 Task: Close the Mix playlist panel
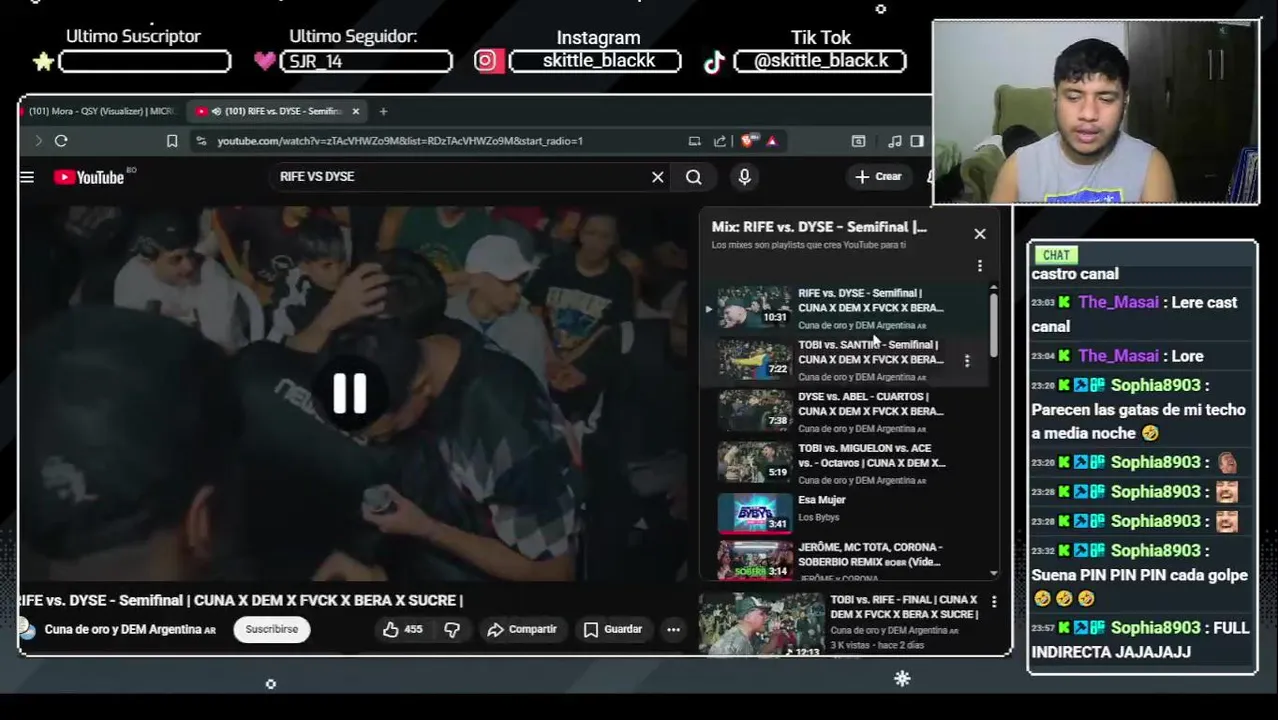980,234
